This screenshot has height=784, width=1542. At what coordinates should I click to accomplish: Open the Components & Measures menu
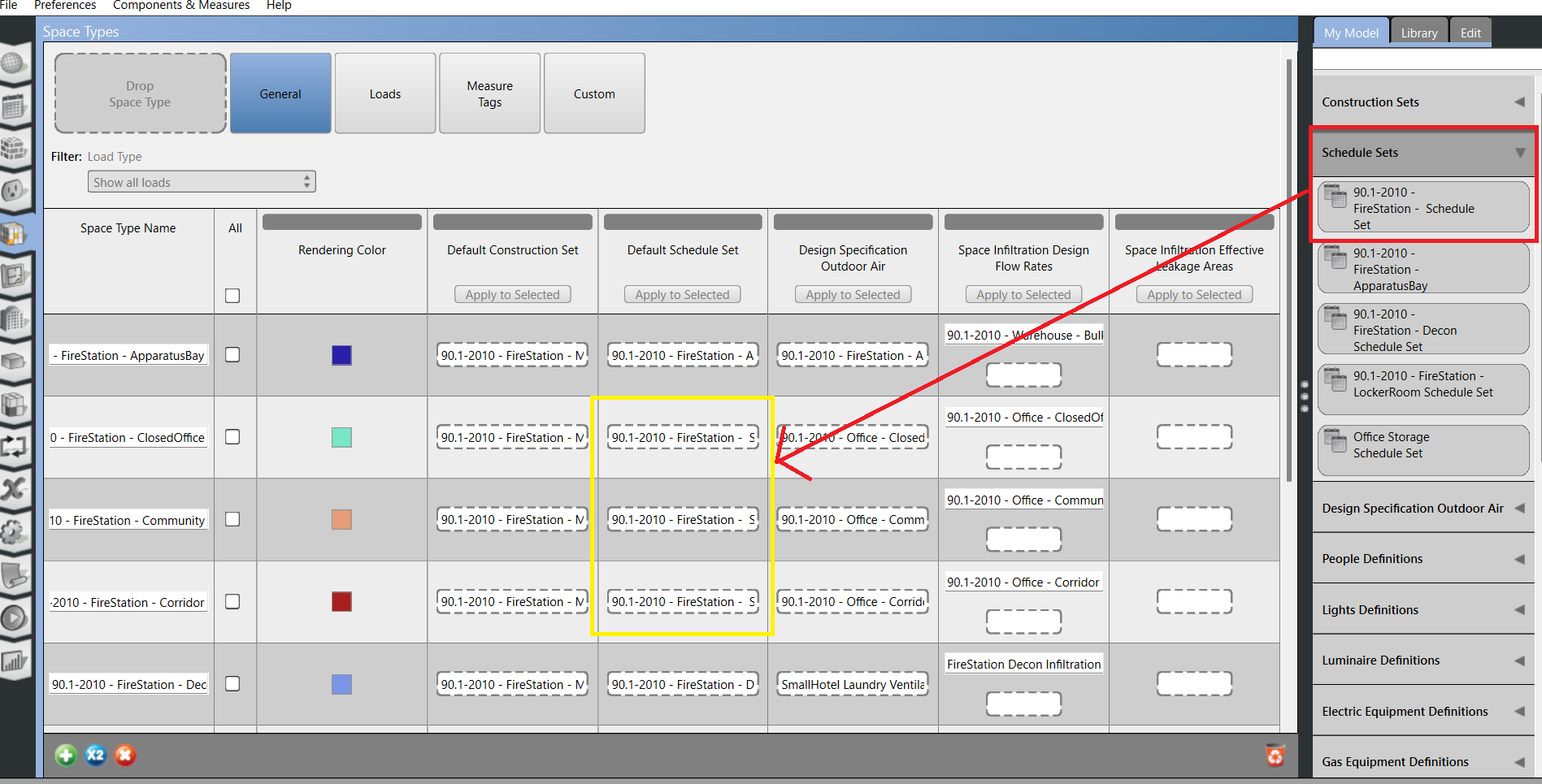pos(181,6)
